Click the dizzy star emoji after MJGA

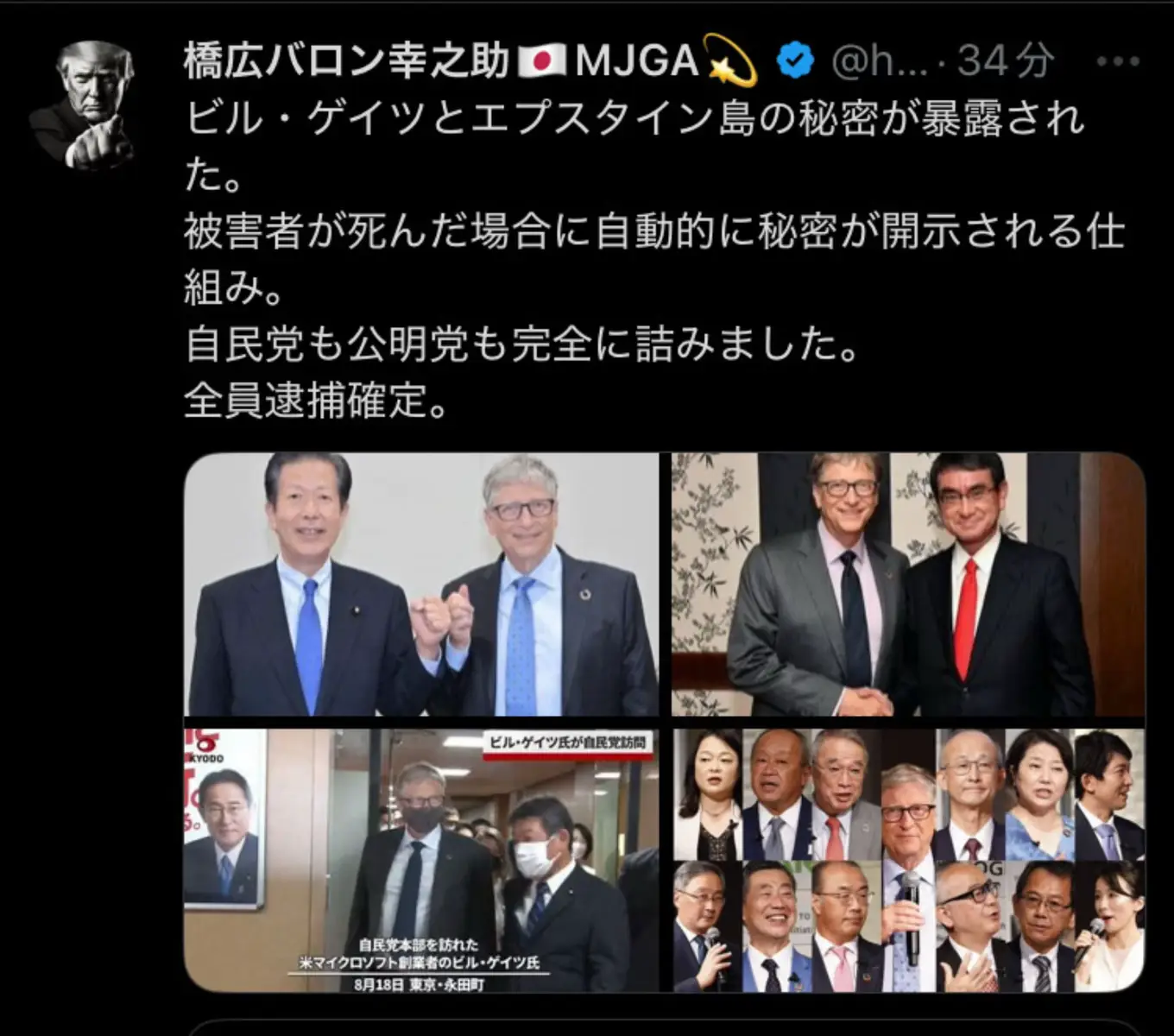pyautogui.click(x=730, y=60)
